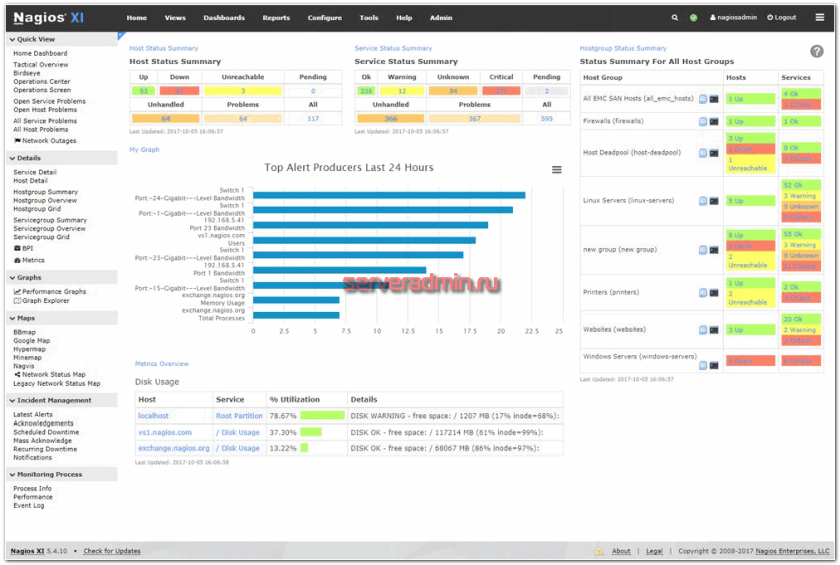The height and width of the screenshot is (565, 840).
Task: Open the Host Status Summary dashlet link
Action: click(163, 49)
